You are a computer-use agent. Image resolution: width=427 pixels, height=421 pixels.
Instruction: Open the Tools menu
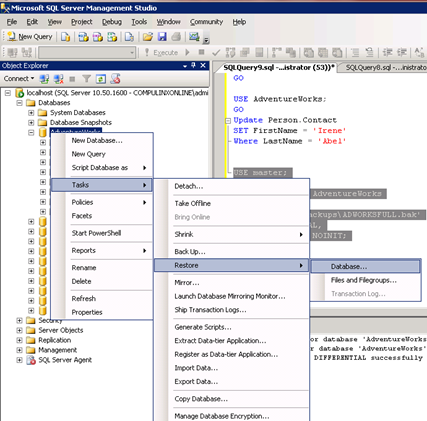pyautogui.click(x=139, y=22)
